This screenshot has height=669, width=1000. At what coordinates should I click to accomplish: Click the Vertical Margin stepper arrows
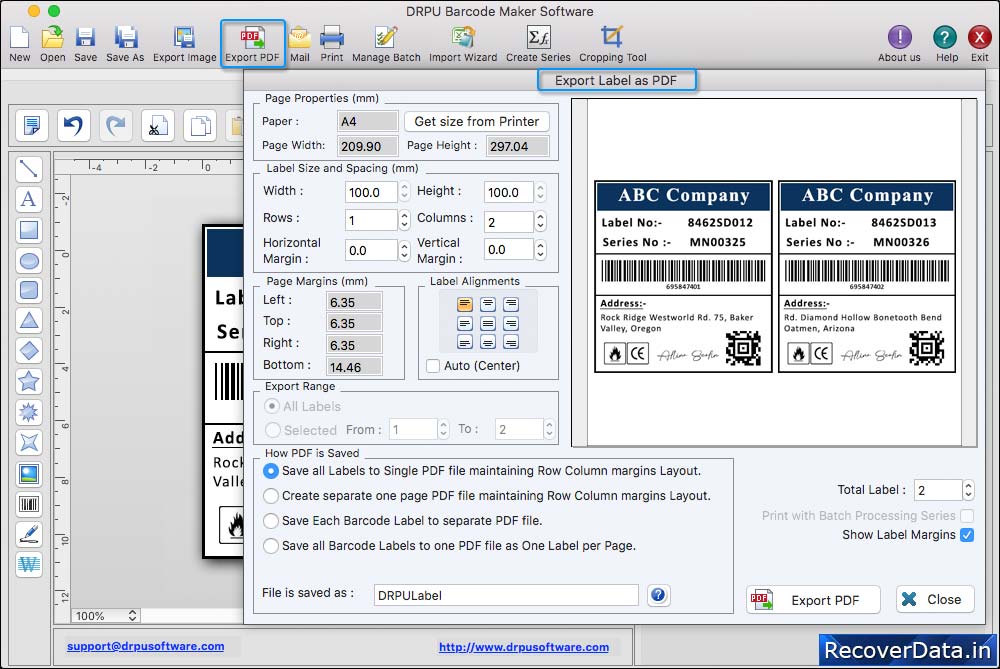click(540, 249)
